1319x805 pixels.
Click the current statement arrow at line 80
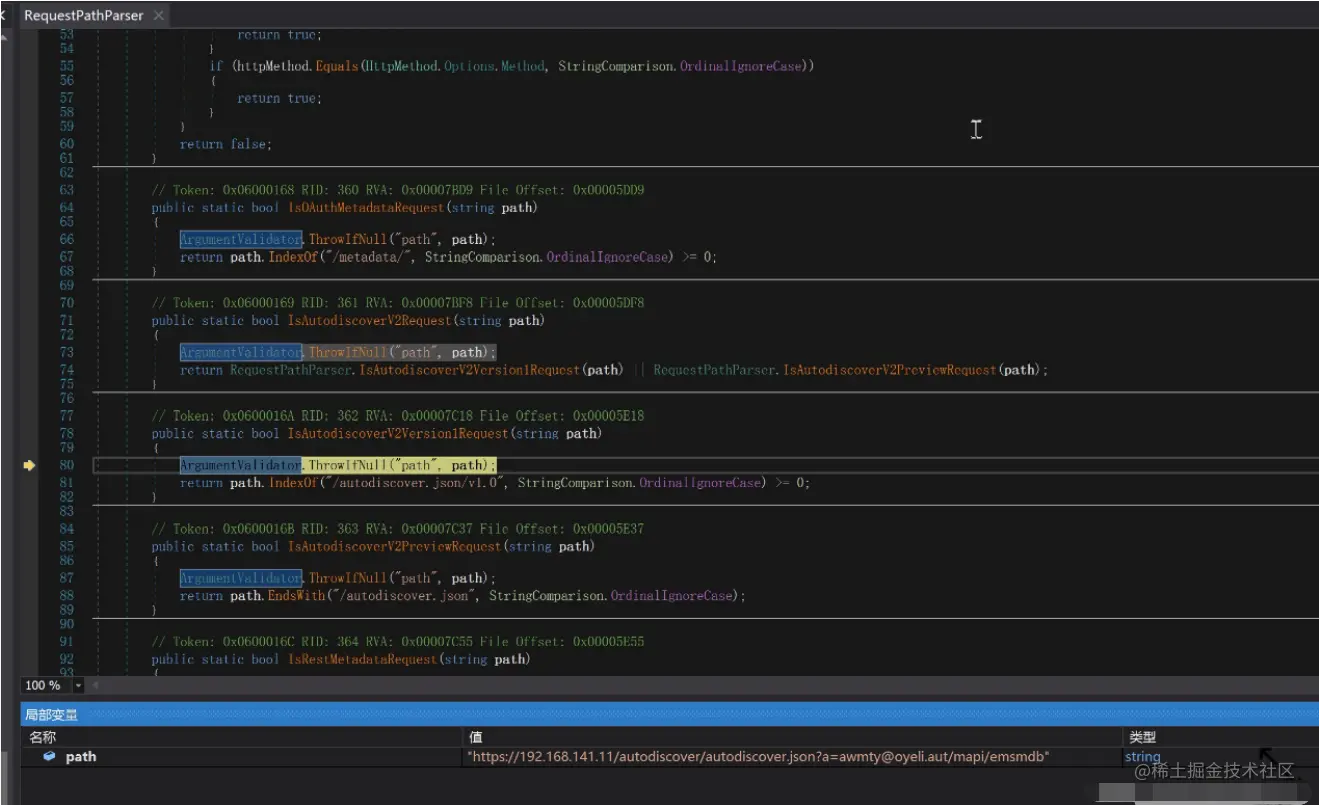click(29, 465)
